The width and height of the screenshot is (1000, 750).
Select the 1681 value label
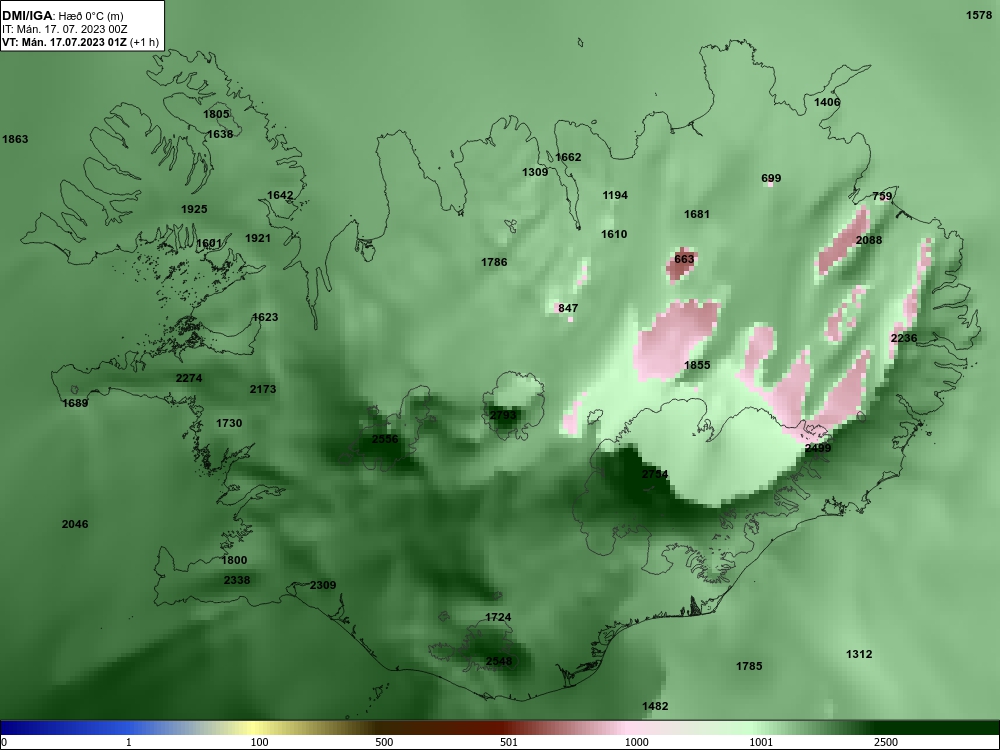[x=696, y=214]
